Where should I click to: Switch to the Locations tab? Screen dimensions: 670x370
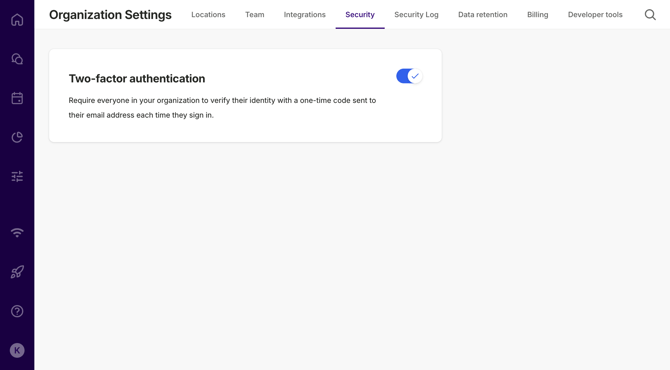click(x=208, y=15)
